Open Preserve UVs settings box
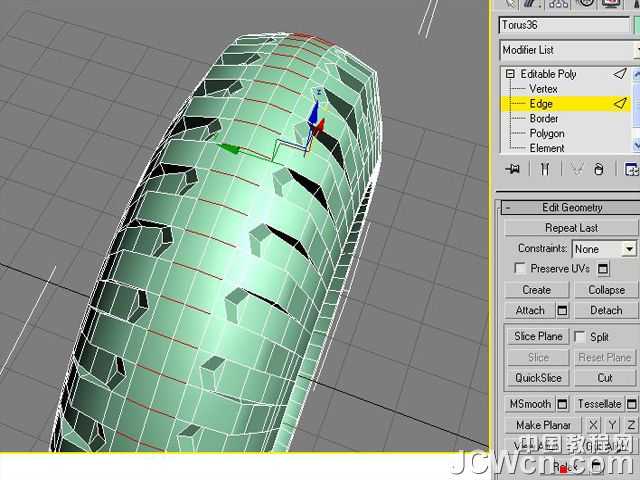The width and height of the screenshot is (640, 480). [x=602, y=269]
